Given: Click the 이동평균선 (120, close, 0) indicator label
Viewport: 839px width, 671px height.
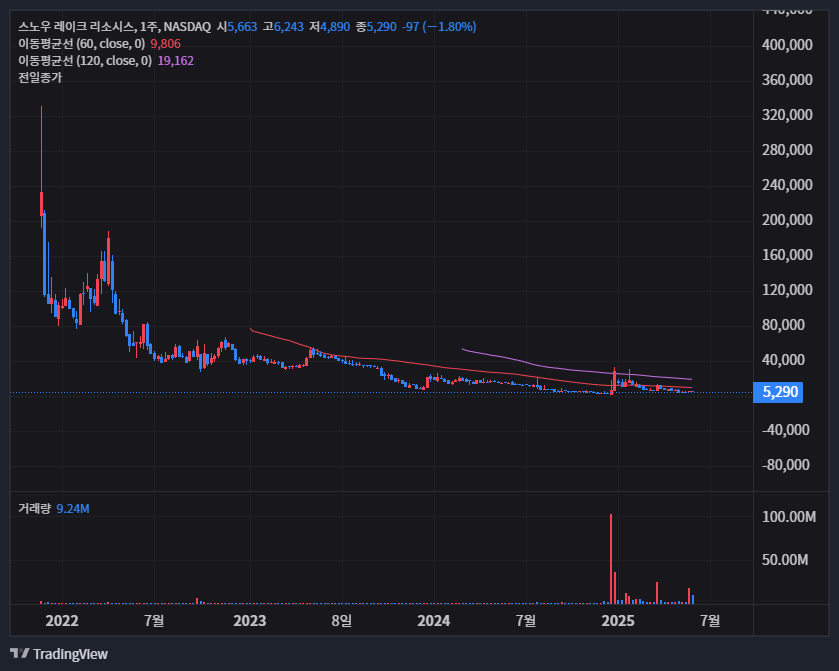Looking at the screenshot, I should pos(85,61).
